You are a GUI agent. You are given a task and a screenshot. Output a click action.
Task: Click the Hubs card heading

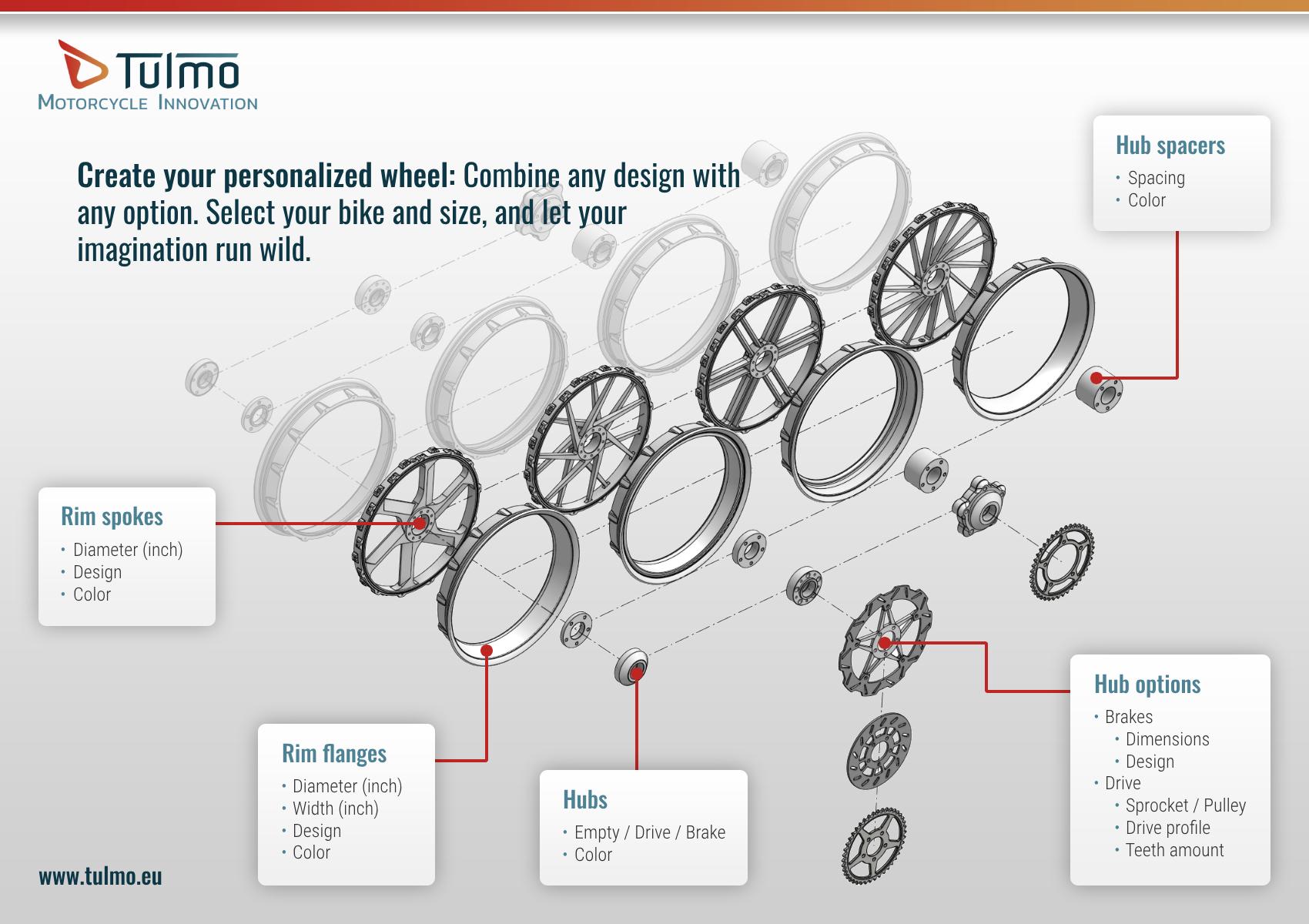pos(584,800)
